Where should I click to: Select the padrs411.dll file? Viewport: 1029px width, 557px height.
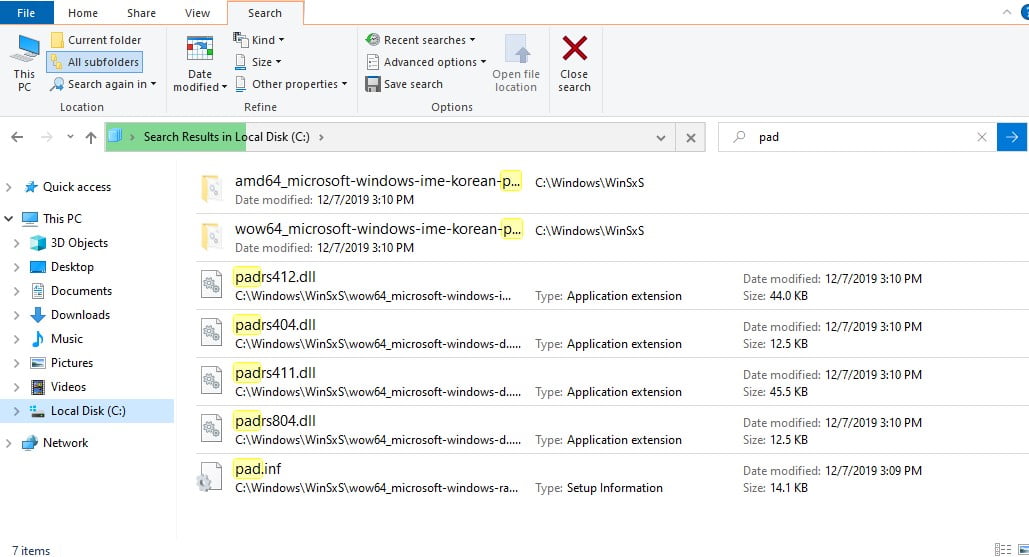[x=612, y=381]
